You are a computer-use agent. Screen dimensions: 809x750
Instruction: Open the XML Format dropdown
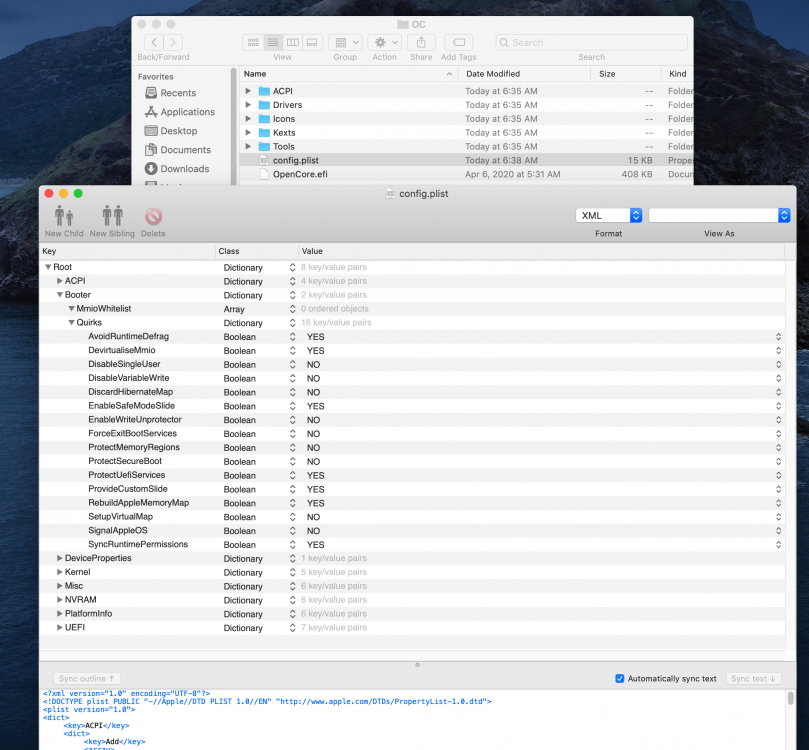(609, 216)
